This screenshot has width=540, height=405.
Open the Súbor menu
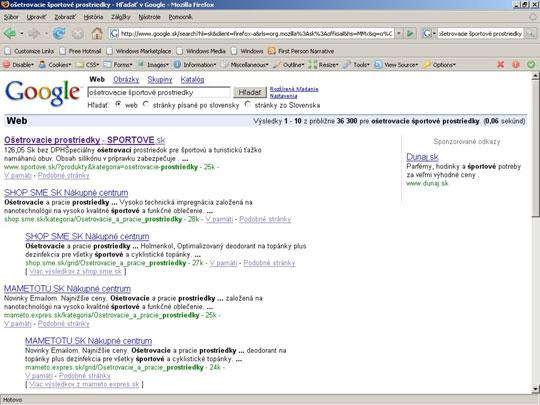11,17
